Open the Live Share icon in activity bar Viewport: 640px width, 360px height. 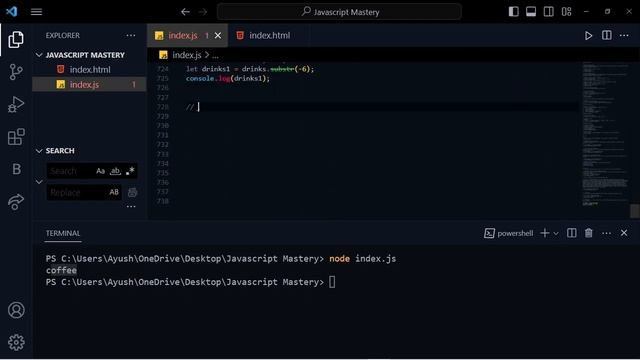point(16,202)
